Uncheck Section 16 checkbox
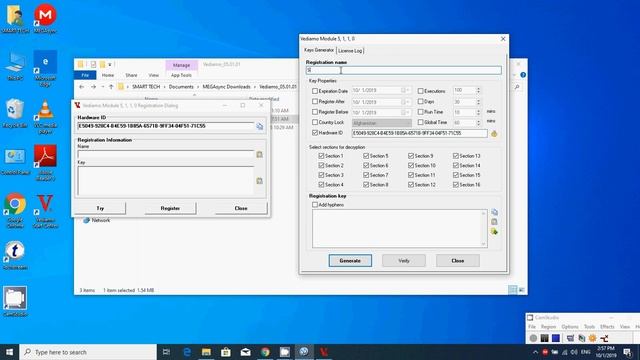This screenshot has width=640, height=360. point(456,185)
